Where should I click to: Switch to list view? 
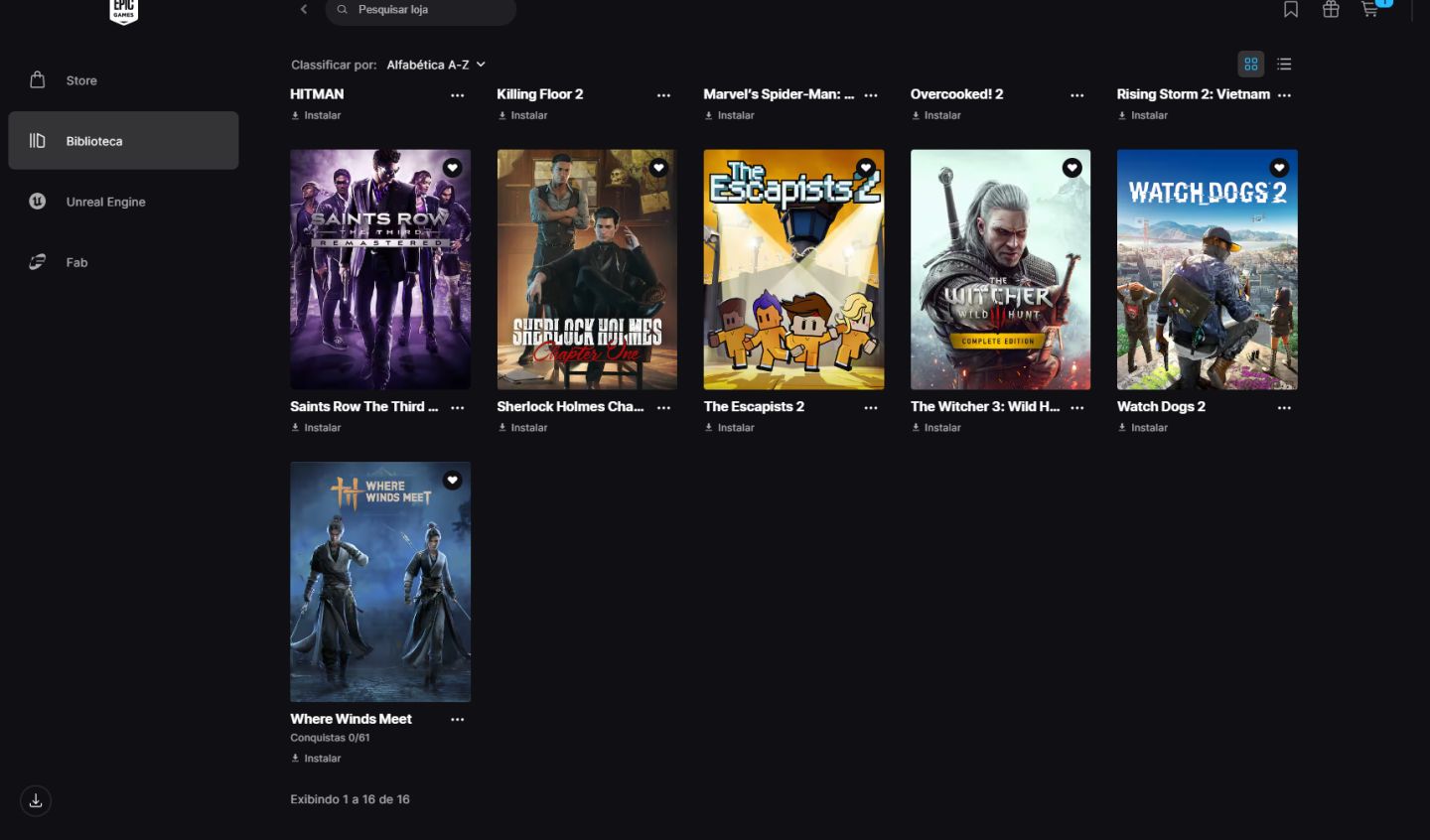pyautogui.click(x=1284, y=65)
